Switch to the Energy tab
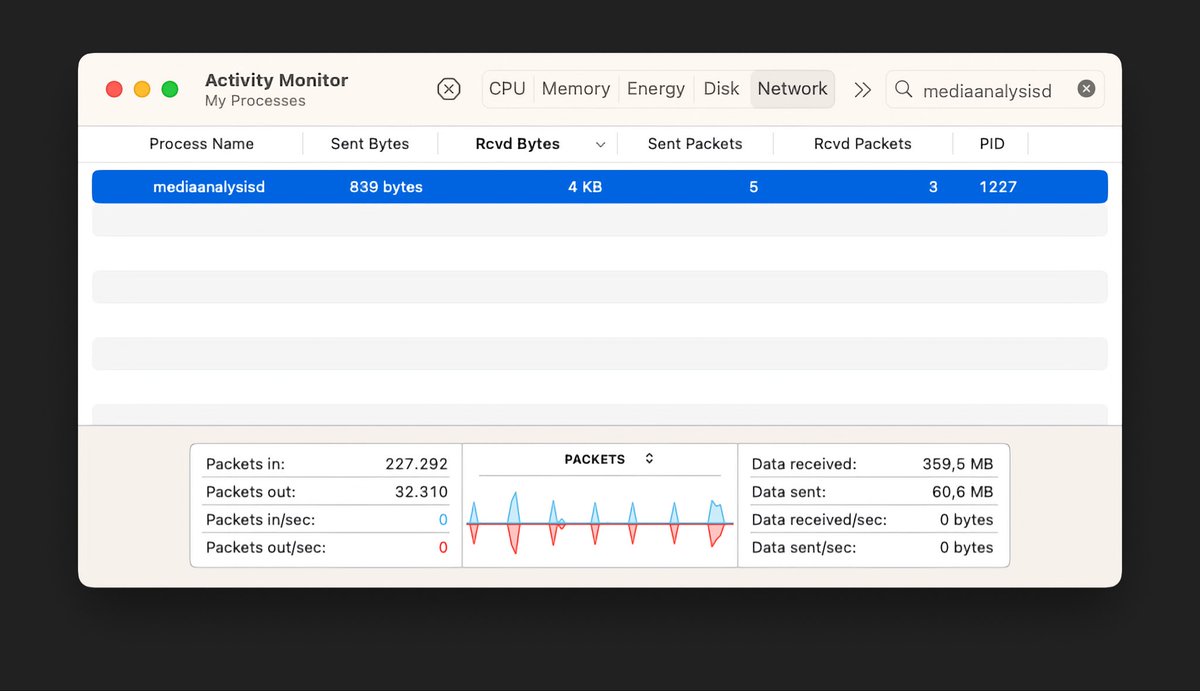 click(656, 89)
